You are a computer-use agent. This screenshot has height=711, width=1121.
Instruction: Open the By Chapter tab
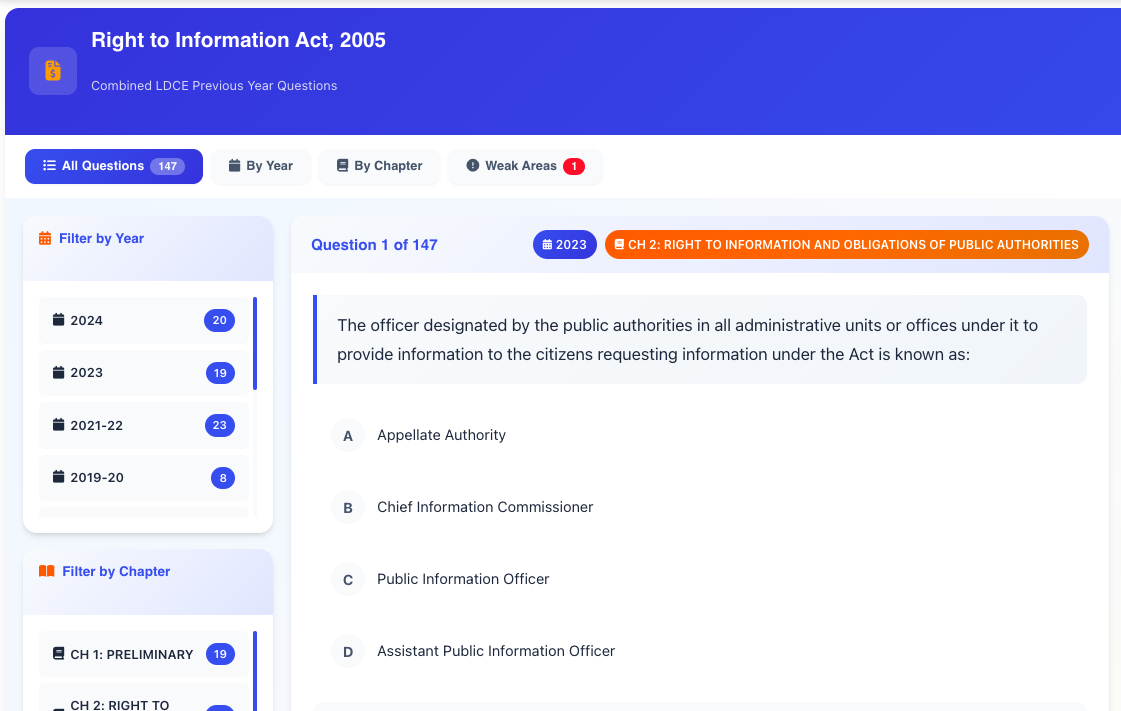[379, 166]
